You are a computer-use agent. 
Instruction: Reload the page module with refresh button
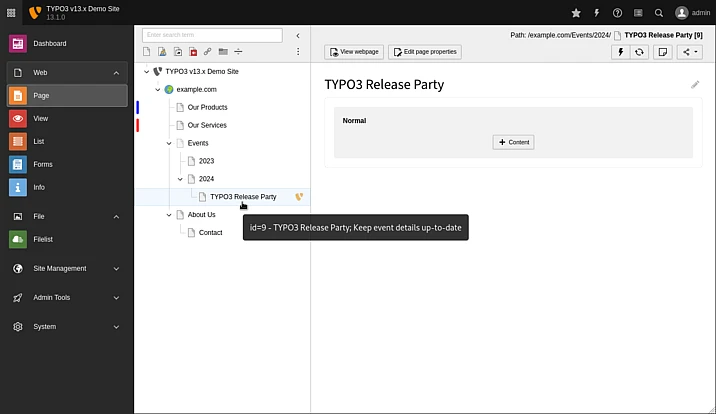[640, 52]
